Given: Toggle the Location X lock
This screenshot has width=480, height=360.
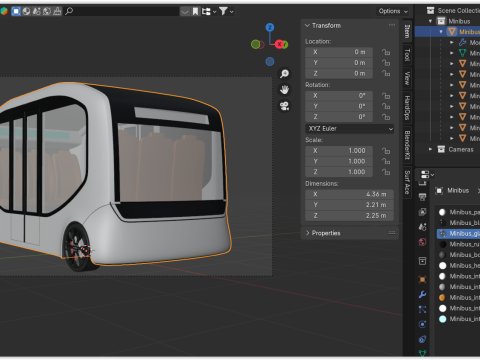Looking at the screenshot, I should (386, 52).
